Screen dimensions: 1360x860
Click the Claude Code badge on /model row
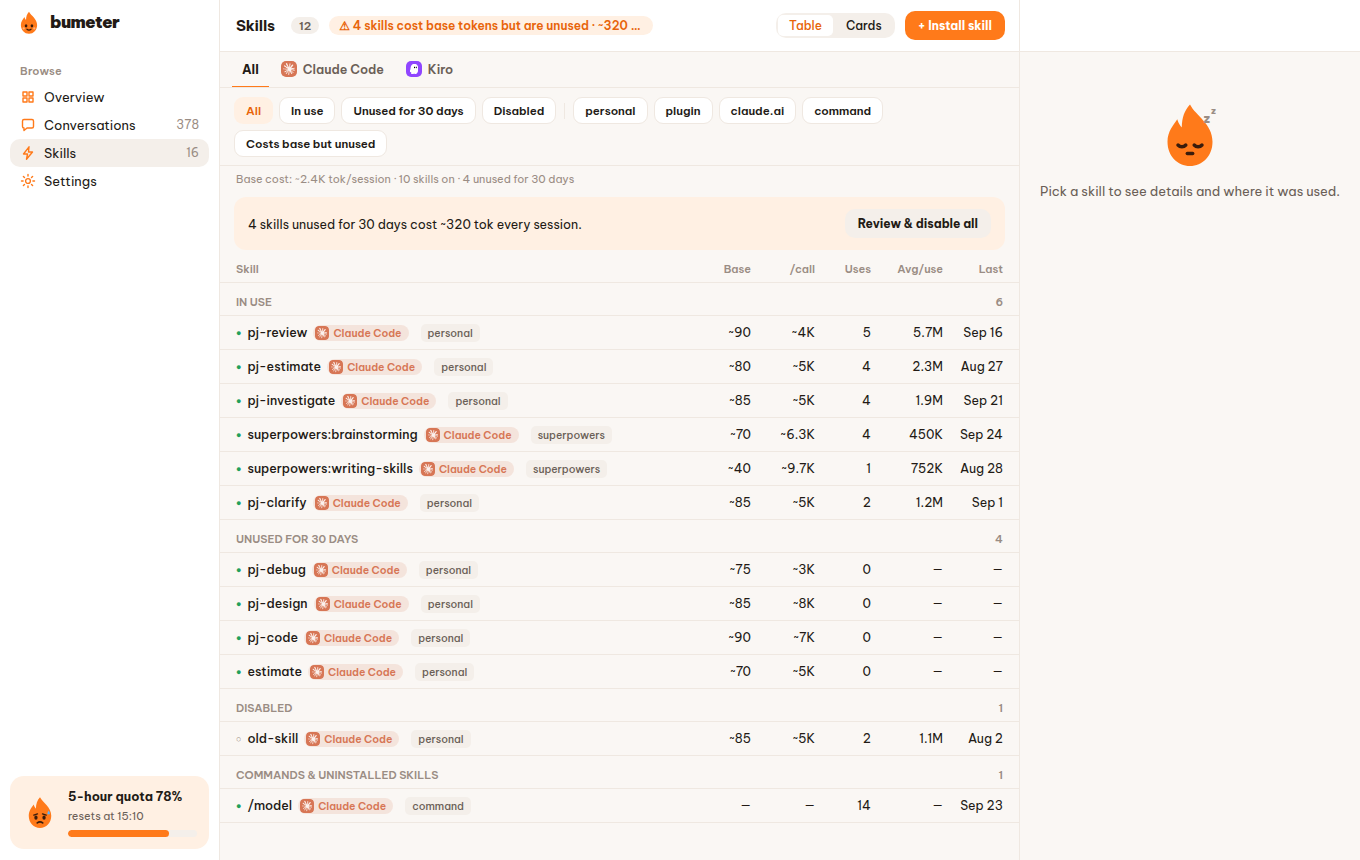coord(346,806)
